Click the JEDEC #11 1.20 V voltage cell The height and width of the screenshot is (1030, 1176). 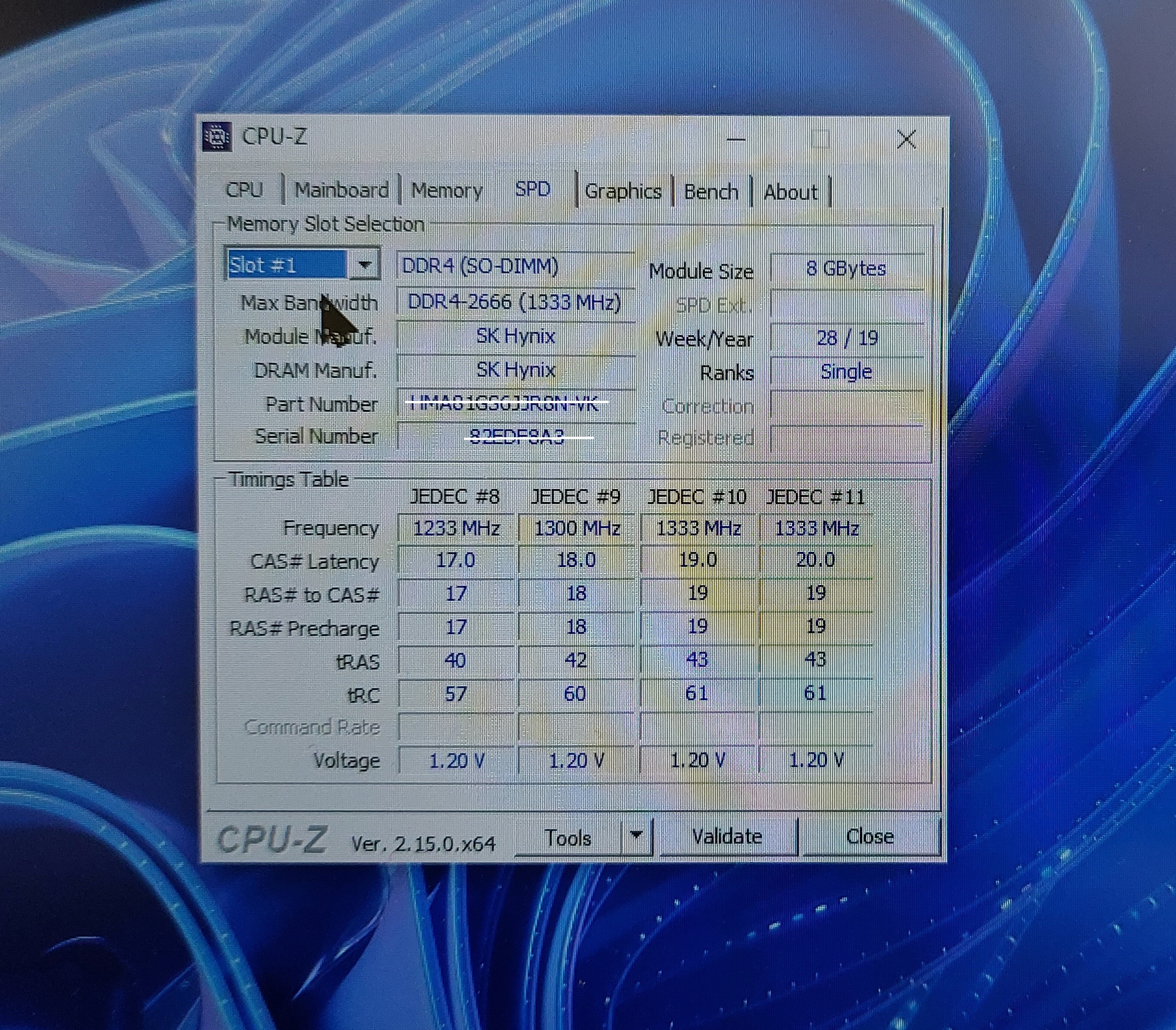pos(816,760)
